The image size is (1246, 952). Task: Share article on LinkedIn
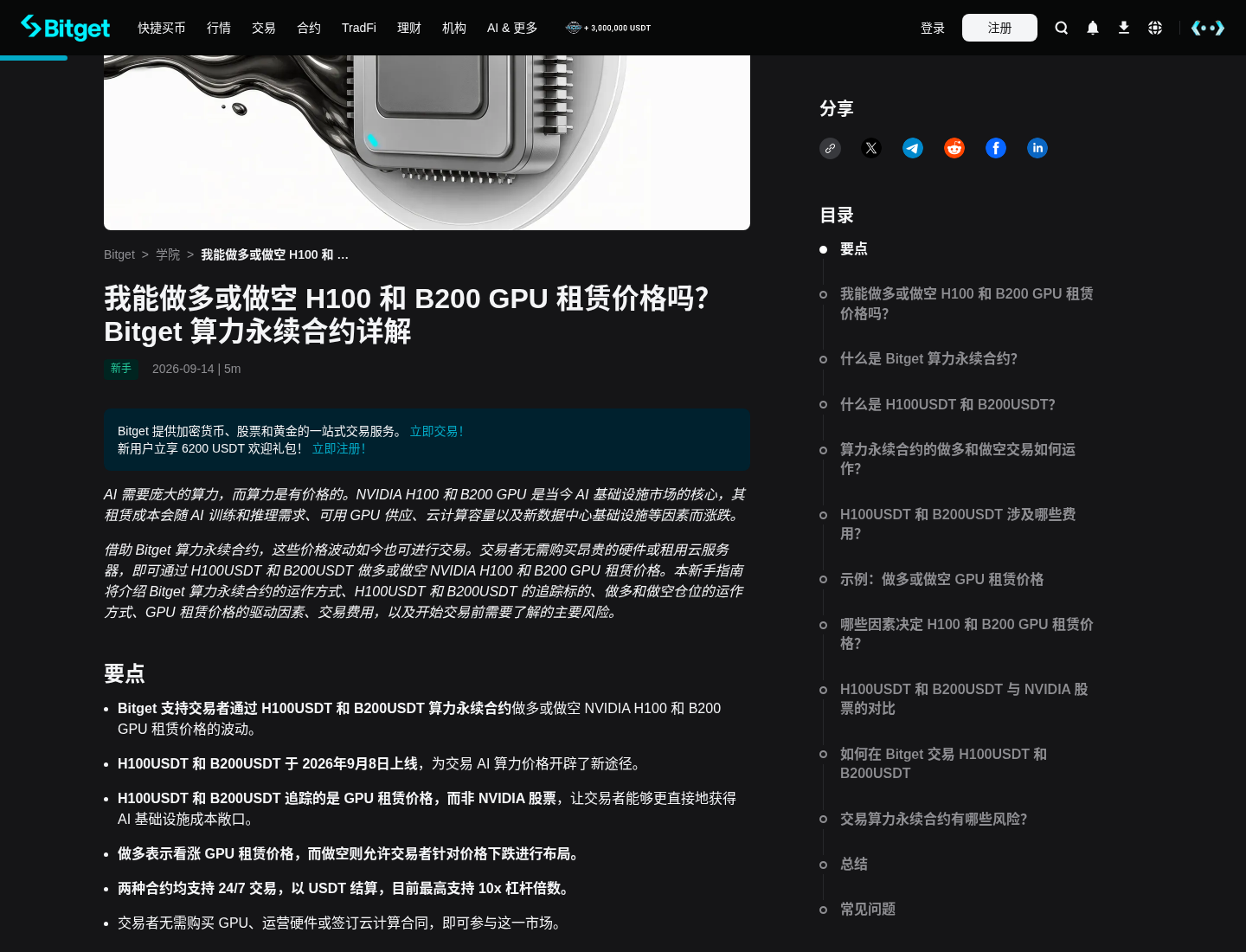point(1037,148)
